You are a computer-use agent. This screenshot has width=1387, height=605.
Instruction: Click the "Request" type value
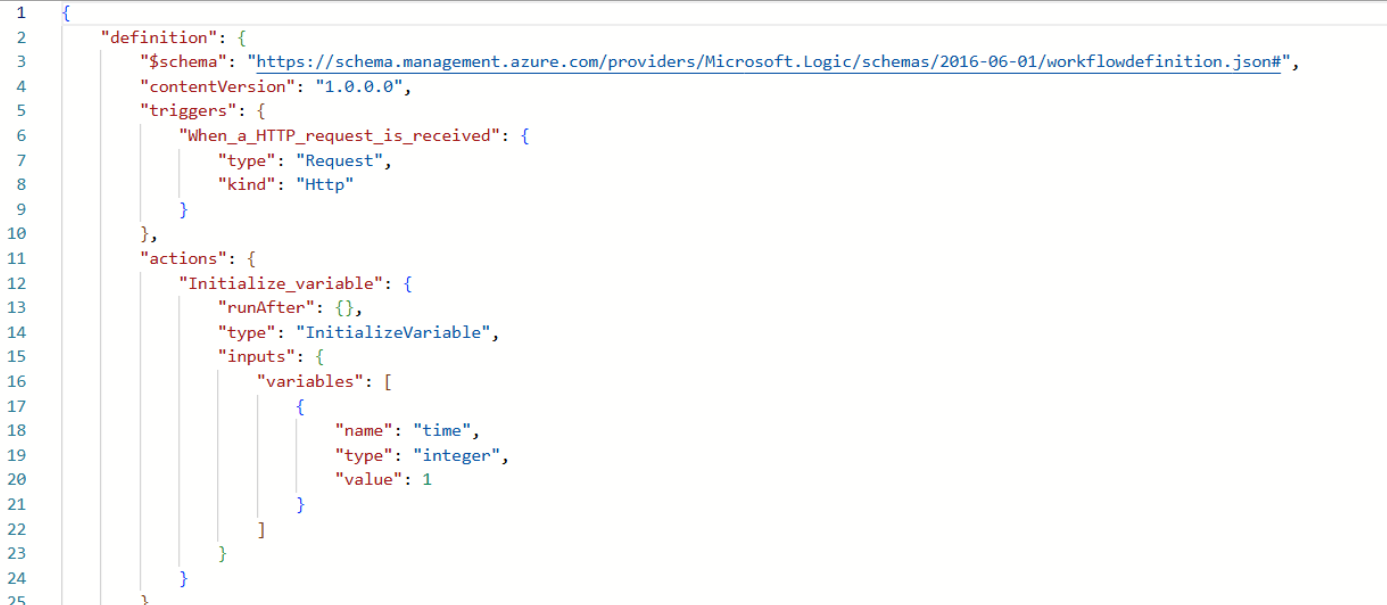point(340,160)
